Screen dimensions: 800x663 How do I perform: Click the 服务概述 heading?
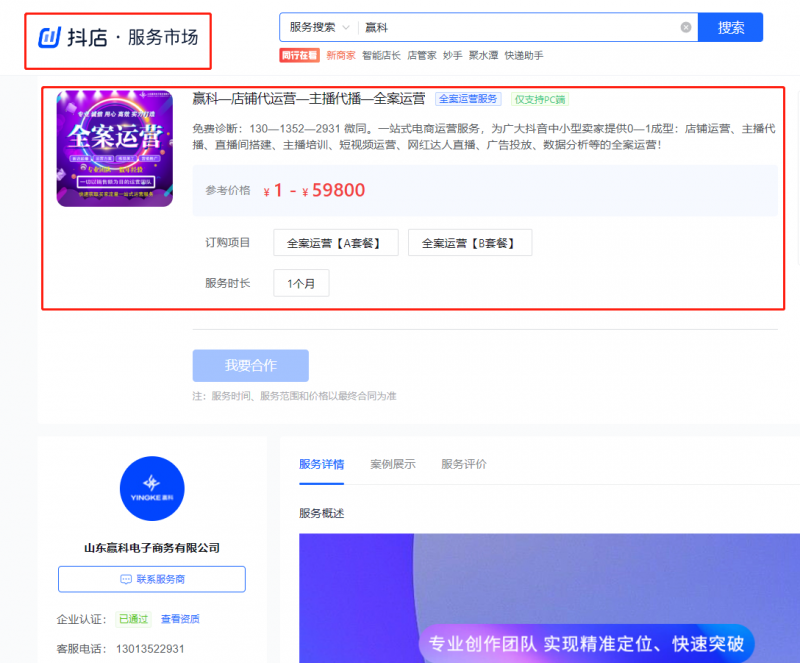[x=321, y=513]
